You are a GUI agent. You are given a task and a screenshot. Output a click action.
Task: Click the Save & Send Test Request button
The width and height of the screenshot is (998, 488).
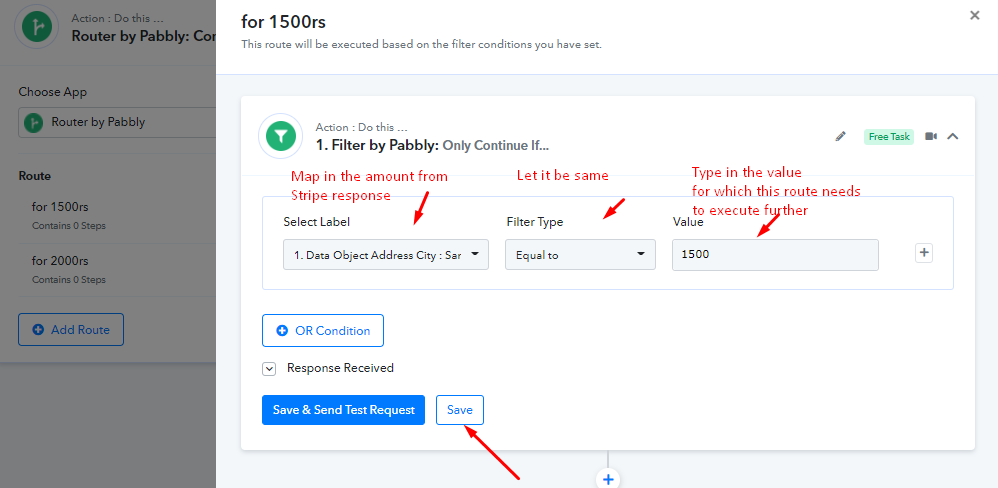343,410
